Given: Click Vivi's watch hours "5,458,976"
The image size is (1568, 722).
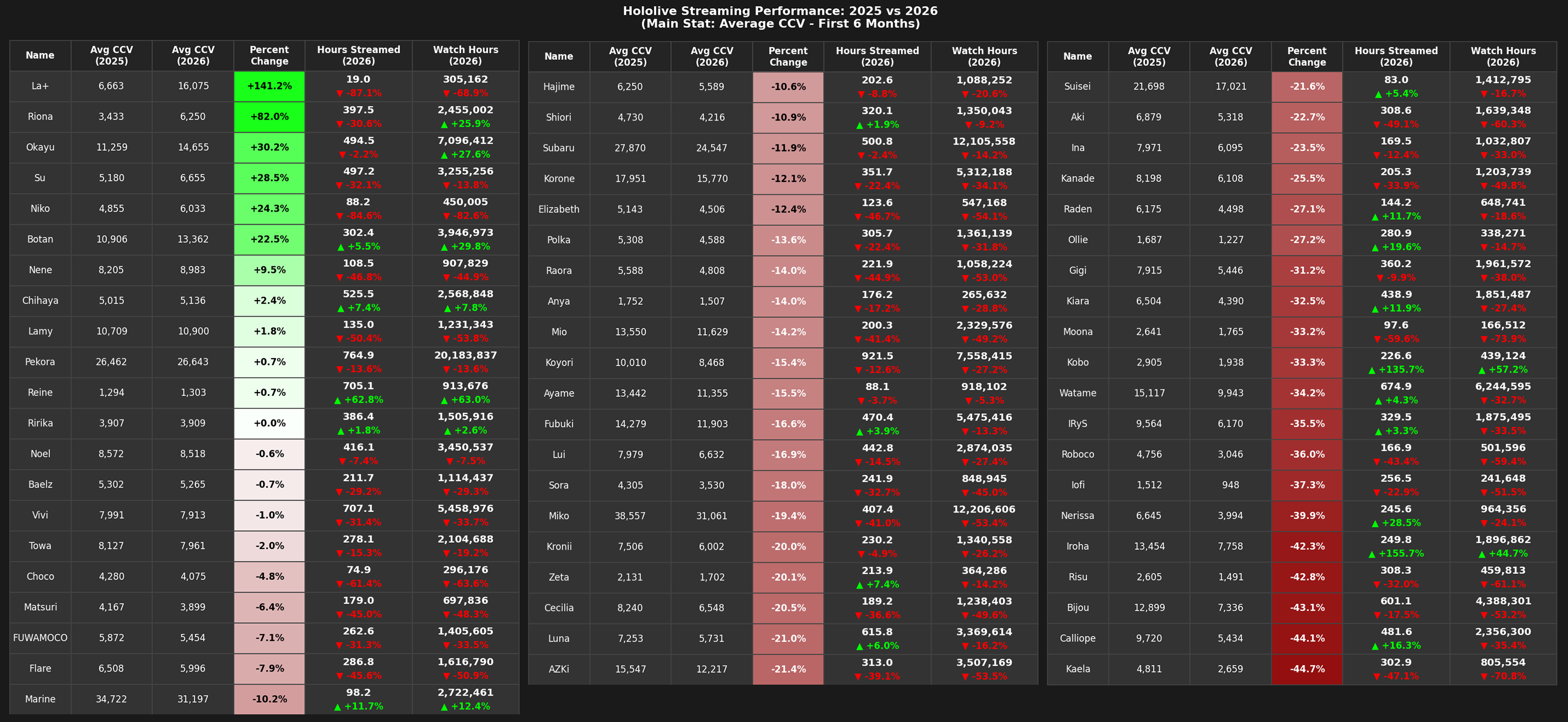Looking at the screenshot, I should coord(466,509).
